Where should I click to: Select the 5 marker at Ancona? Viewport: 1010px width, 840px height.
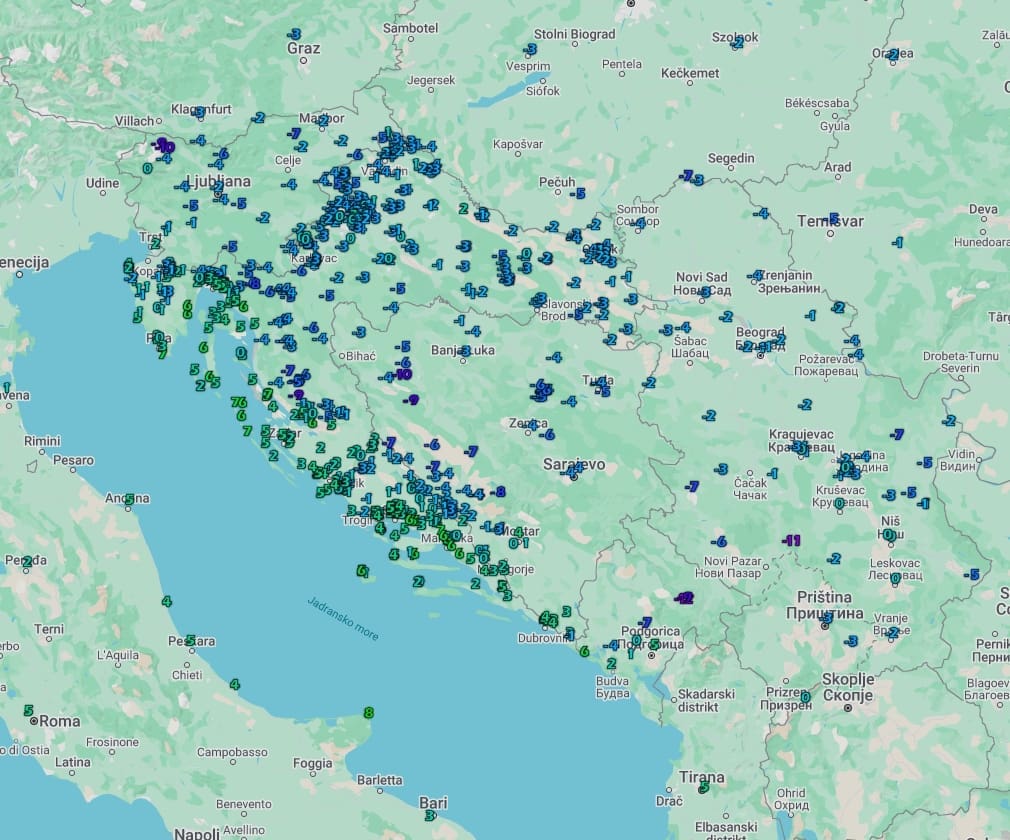coord(129,499)
